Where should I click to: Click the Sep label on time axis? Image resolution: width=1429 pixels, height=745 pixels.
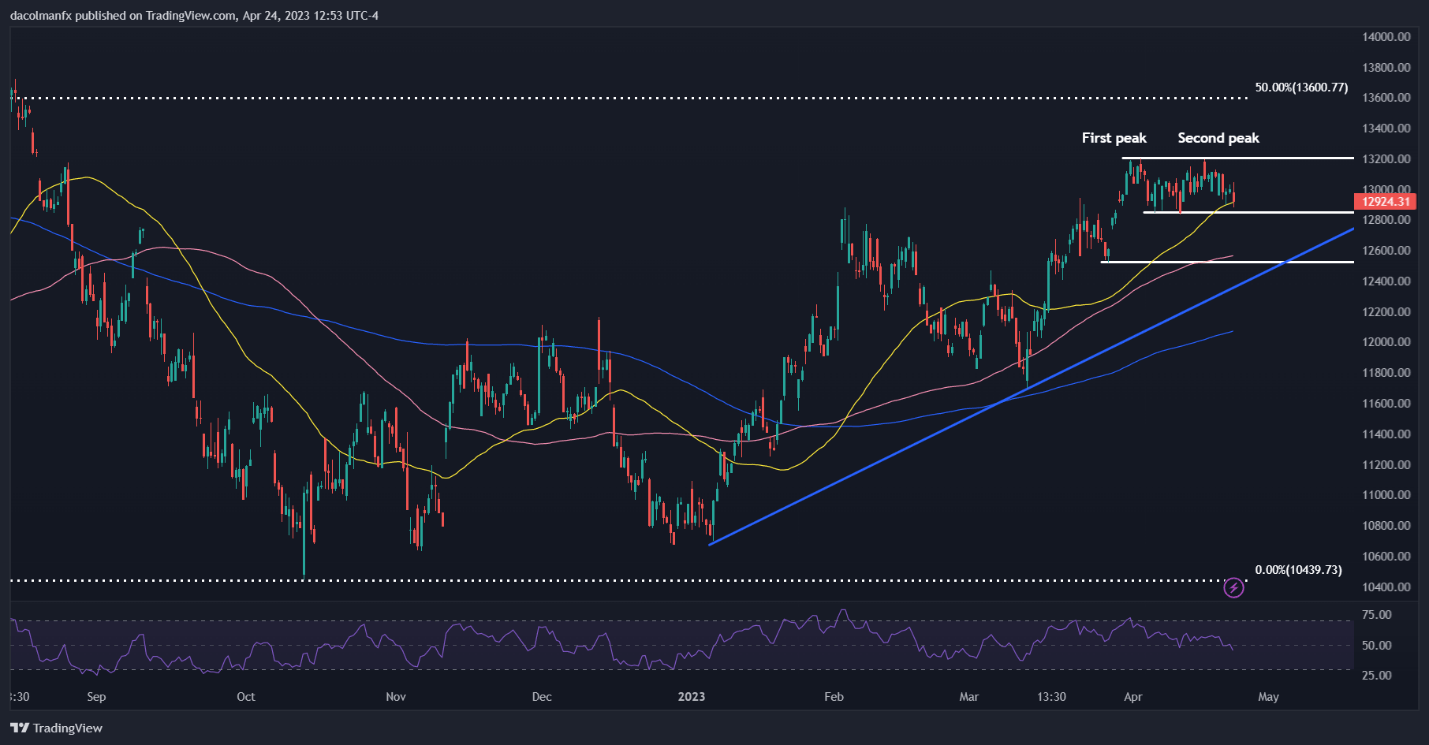[96, 695]
